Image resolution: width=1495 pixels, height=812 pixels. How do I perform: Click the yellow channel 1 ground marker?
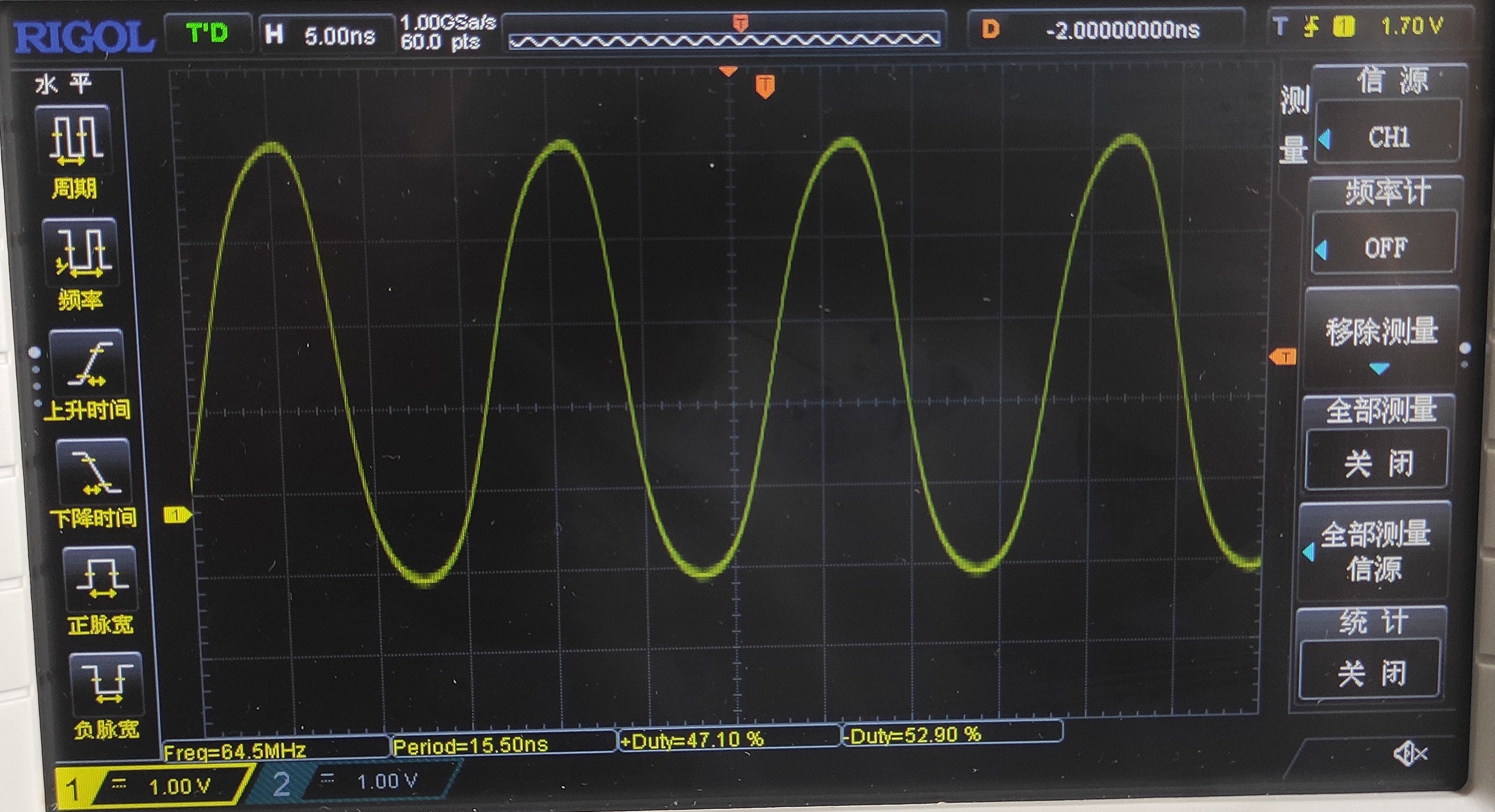tap(176, 515)
